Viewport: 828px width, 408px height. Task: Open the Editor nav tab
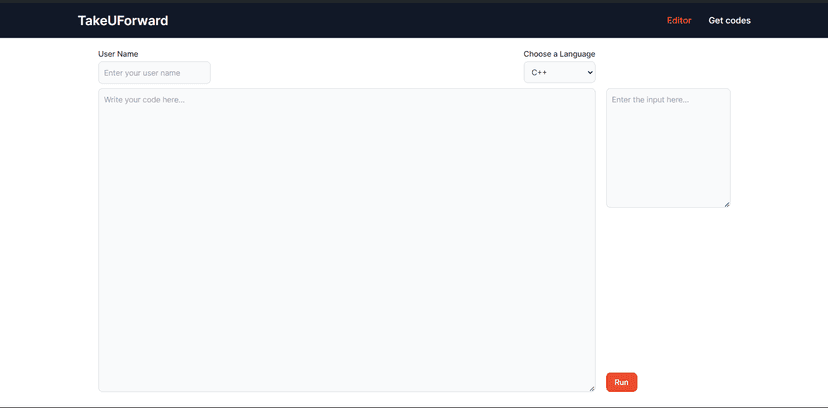679,20
